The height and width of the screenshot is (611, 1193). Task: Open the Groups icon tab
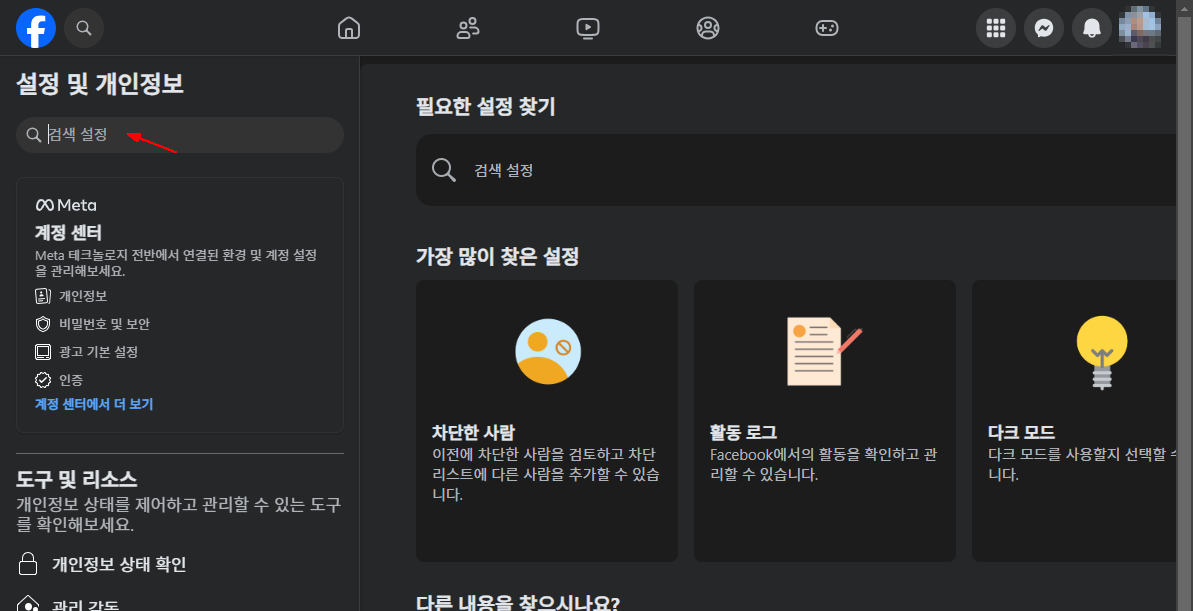[708, 28]
